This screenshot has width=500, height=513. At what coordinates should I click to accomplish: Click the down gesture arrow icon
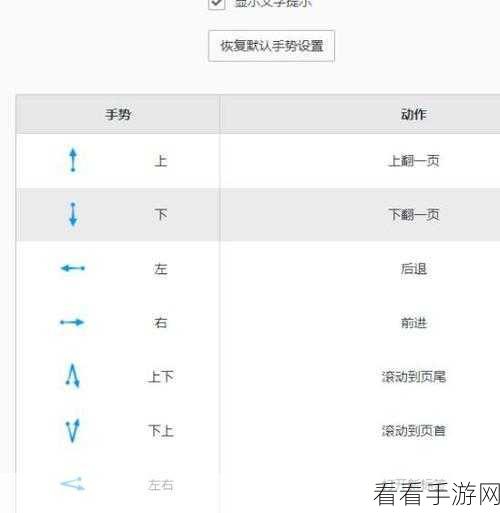[73, 214]
